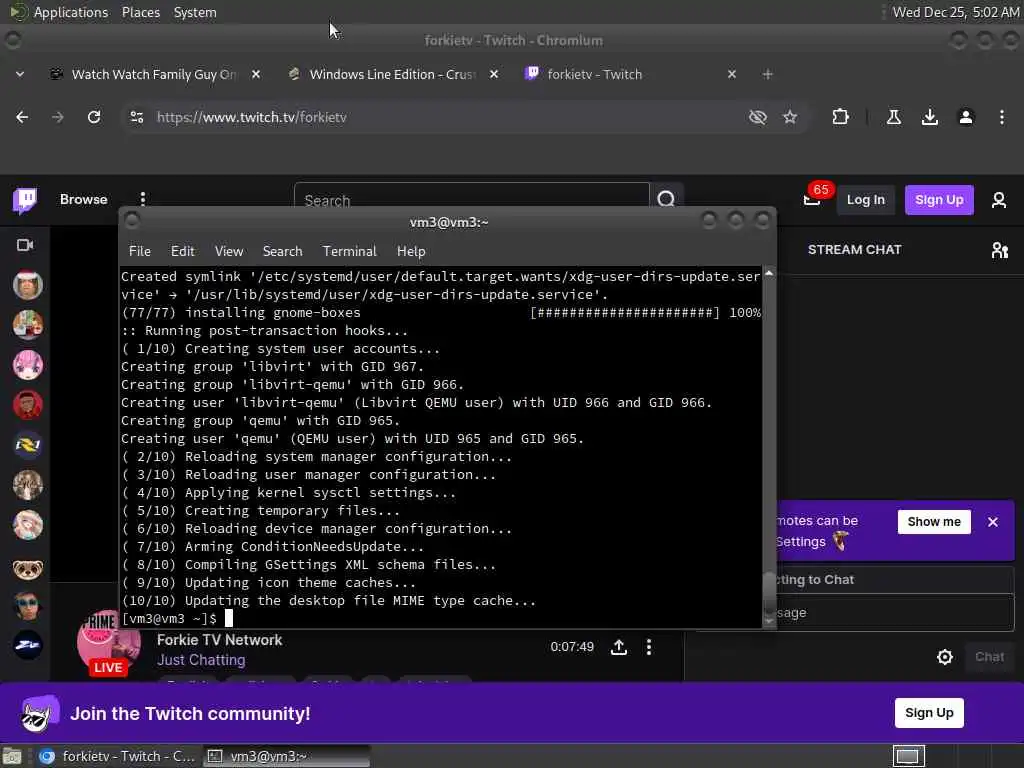Open the Santa hat channel avatar in sidebar
1024x768 pixels.
pos(27,285)
